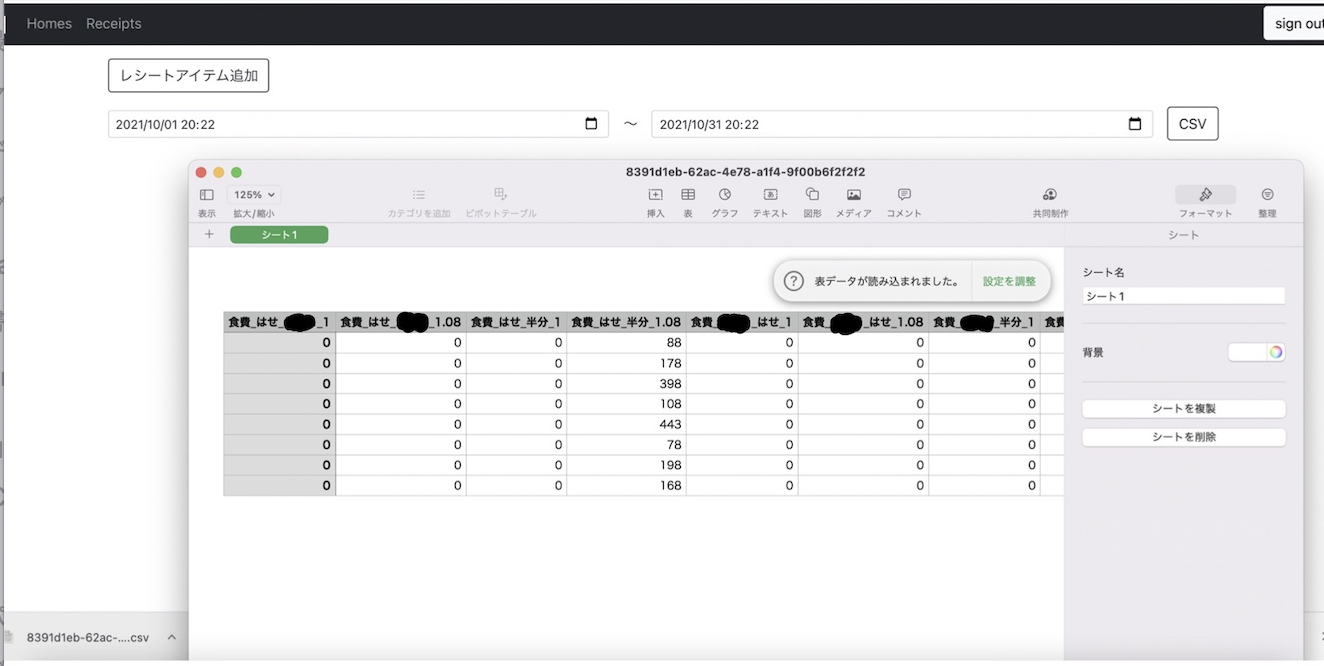Toggle the 整理 organize inspector
1324x666 pixels.
click(1267, 195)
